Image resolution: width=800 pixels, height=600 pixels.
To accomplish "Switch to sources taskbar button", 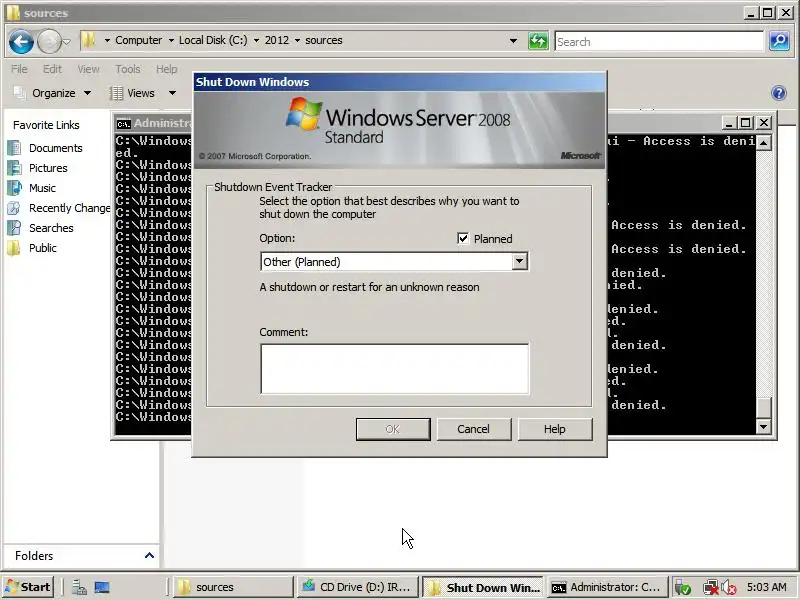I will [234, 587].
